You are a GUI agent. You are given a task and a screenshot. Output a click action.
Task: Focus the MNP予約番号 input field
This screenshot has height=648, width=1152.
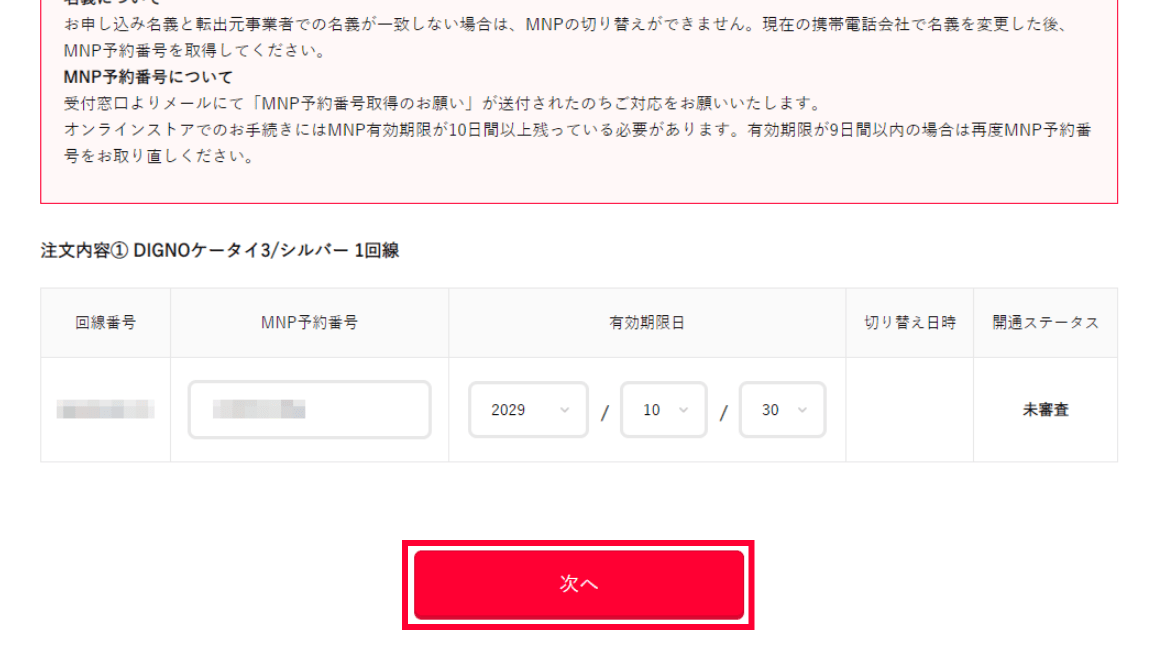click(309, 410)
